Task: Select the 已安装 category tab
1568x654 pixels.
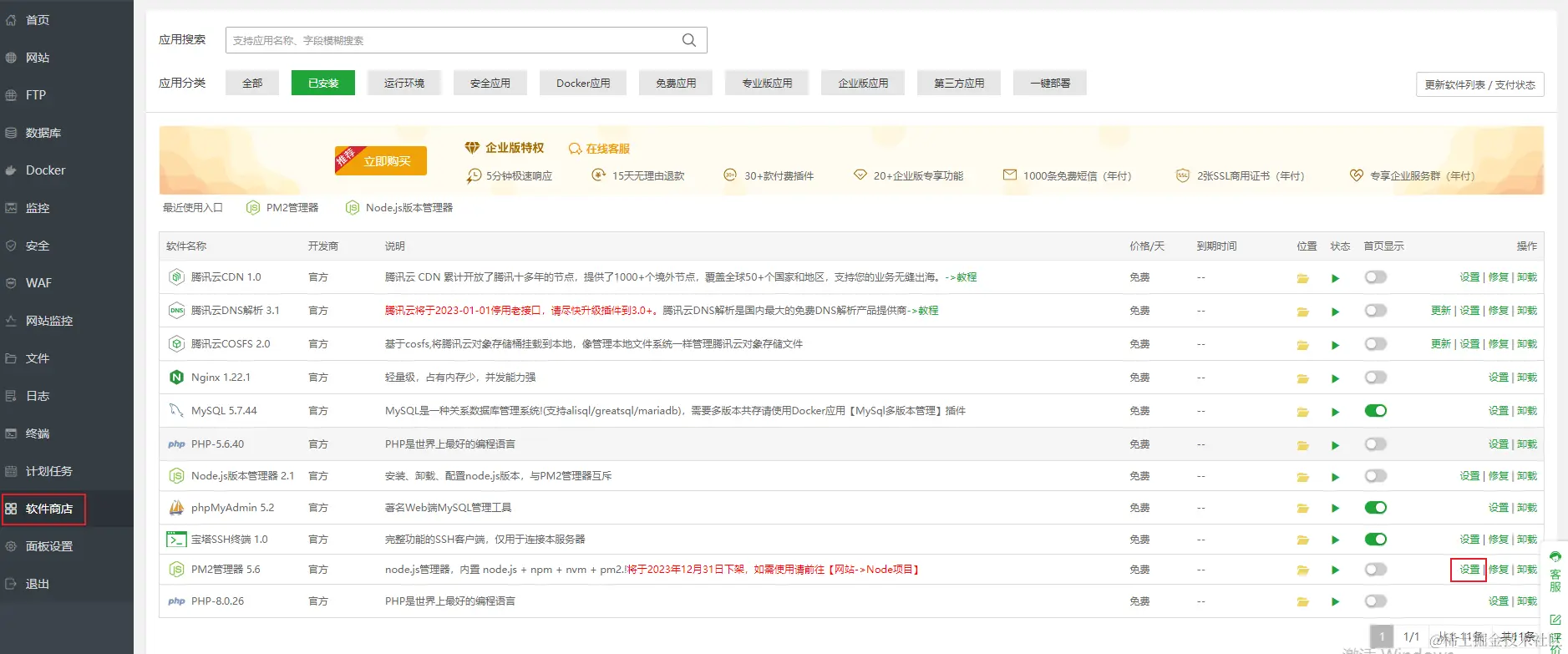Action: [323, 83]
